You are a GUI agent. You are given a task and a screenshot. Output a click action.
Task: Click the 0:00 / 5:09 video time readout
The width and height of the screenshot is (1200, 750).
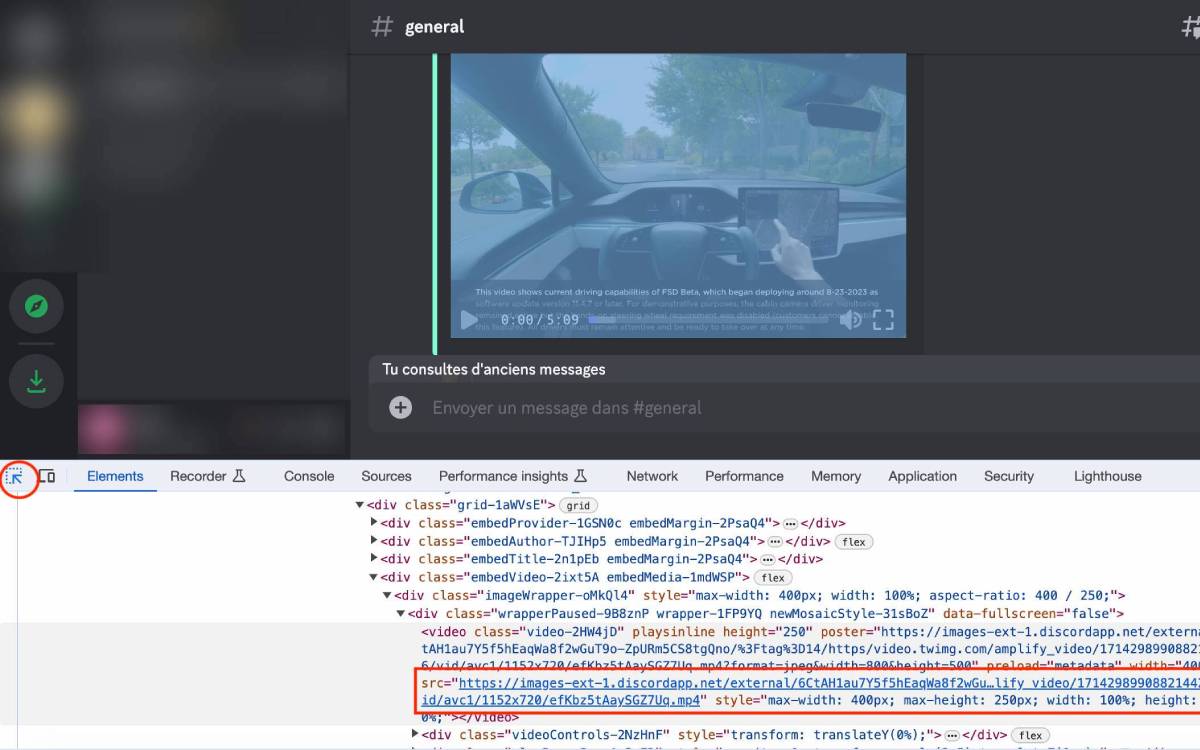coord(540,320)
